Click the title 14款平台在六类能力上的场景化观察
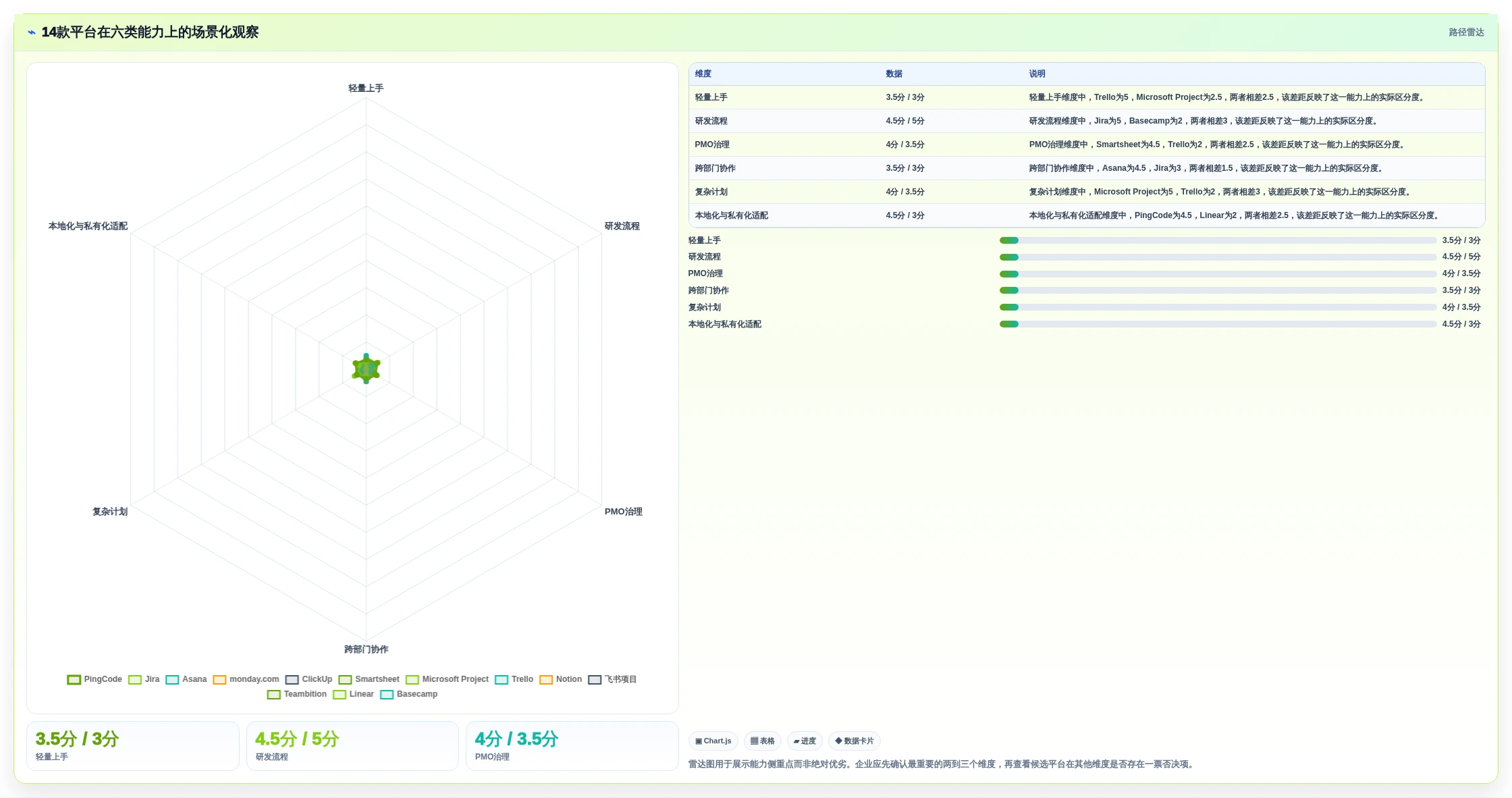The image size is (1512, 798). [x=150, y=32]
